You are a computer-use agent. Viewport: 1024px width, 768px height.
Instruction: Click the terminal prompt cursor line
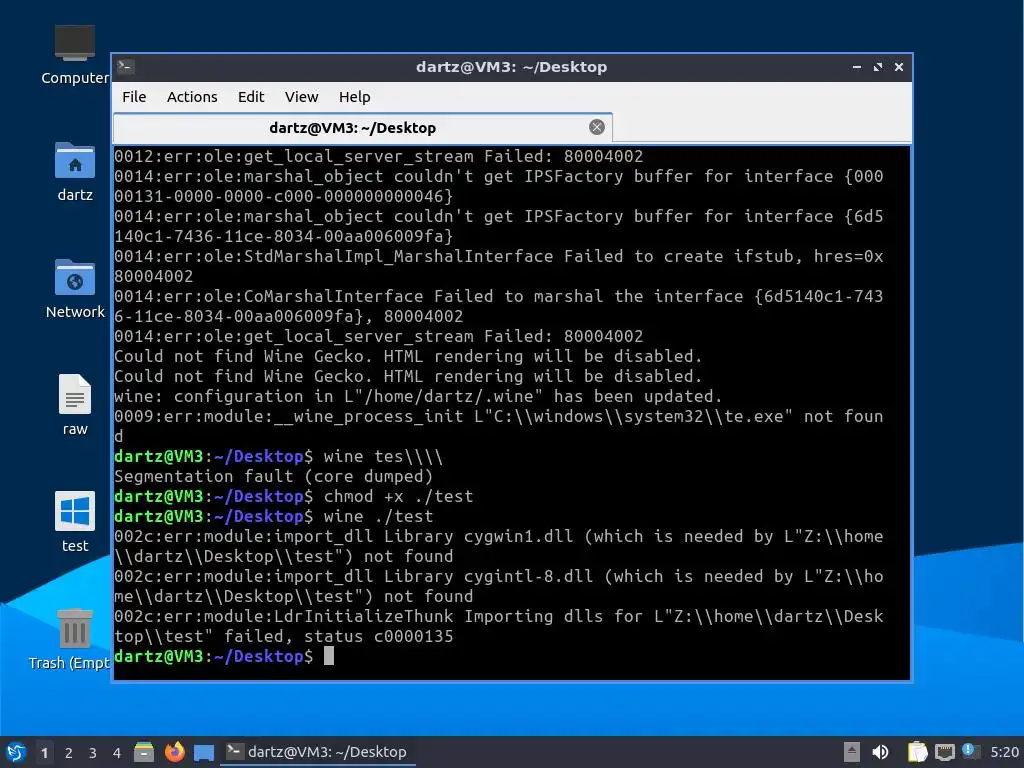coord(224,656)
